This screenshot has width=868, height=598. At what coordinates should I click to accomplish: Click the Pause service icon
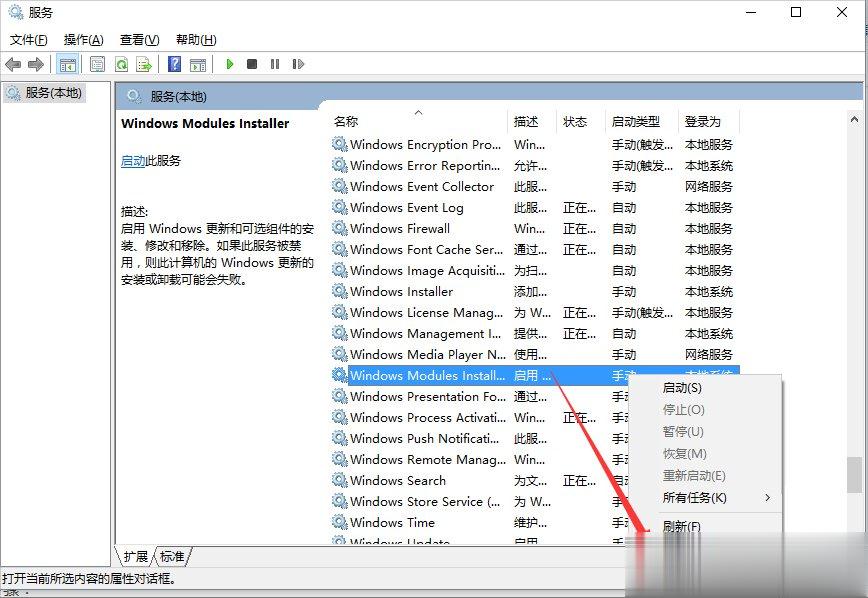pos(275,64)
